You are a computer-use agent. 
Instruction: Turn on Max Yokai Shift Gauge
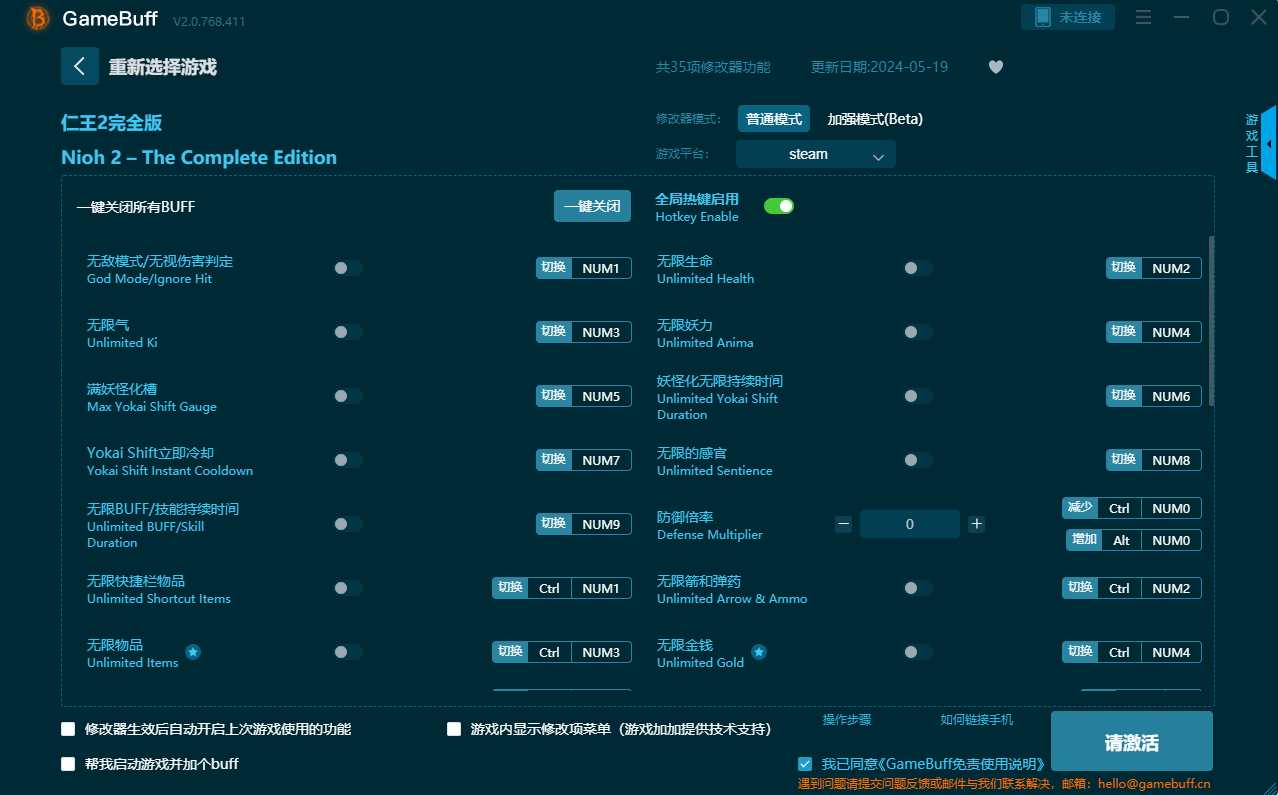[x=348, y=396]
